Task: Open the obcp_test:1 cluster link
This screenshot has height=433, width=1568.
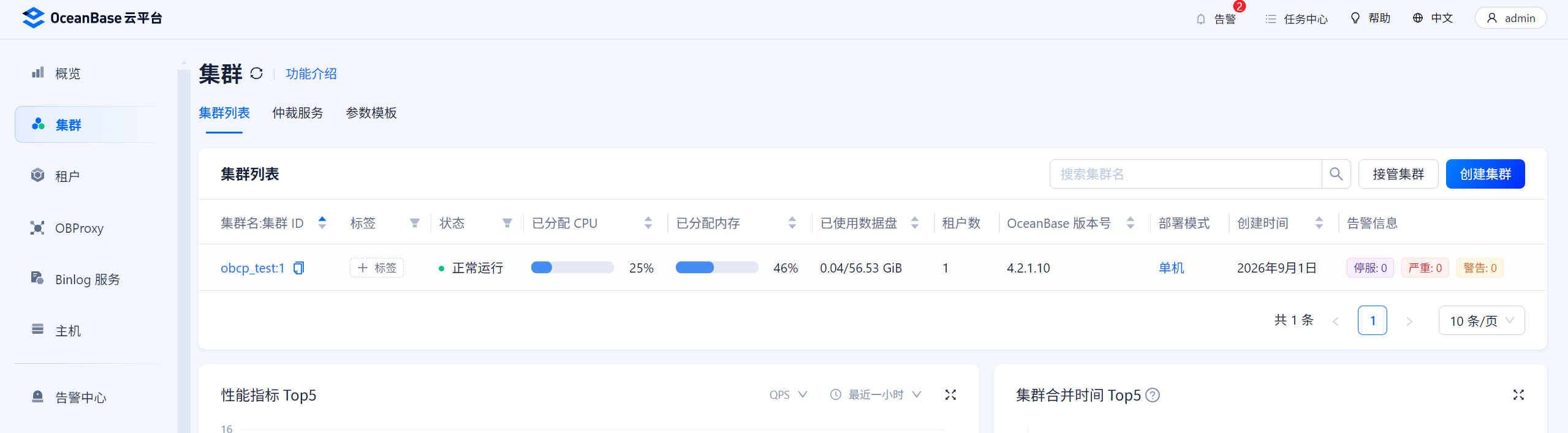Action: (x=252, y=268)
